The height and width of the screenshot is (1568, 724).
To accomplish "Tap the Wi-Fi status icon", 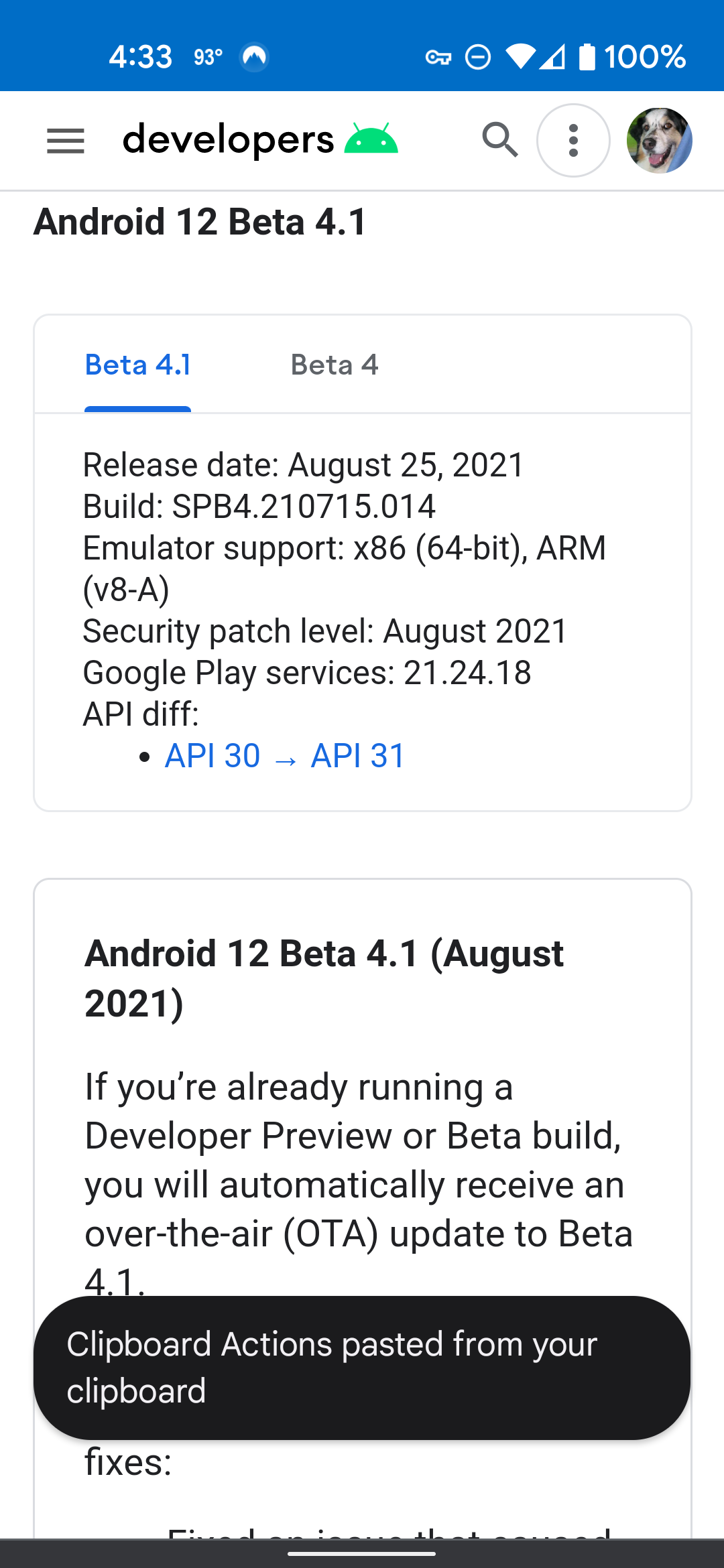I will coord(520,56).
